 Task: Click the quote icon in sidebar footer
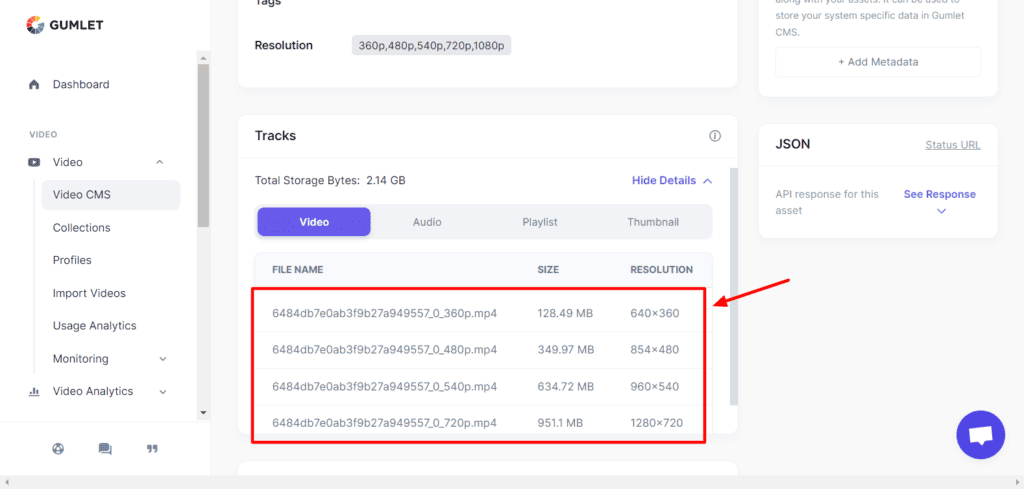click(x=152, y=449)
